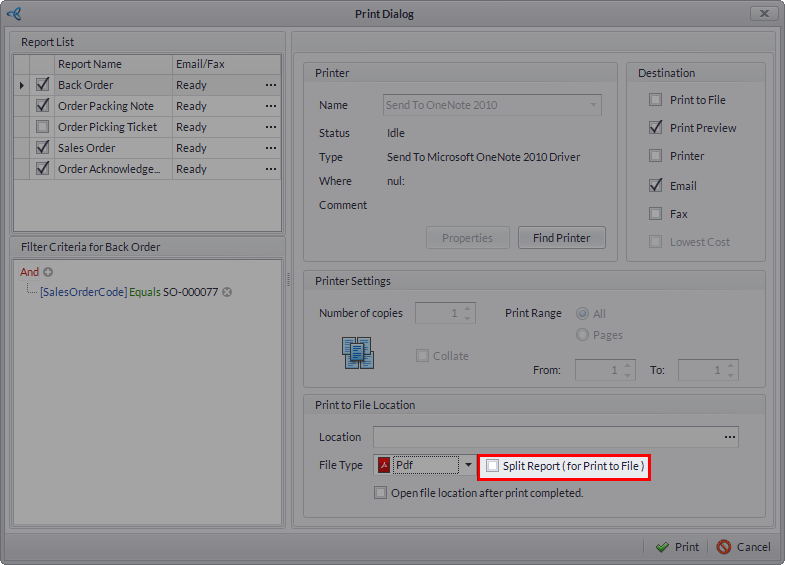Select the Pages print range radio

(582, 335)
